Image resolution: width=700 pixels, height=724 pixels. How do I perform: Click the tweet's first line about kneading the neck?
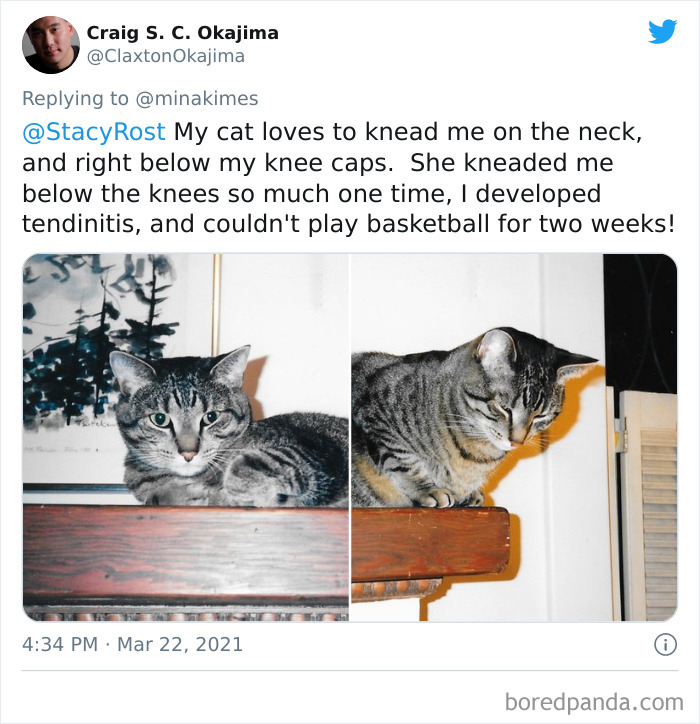pyautogui.click(x=332, y=132)
